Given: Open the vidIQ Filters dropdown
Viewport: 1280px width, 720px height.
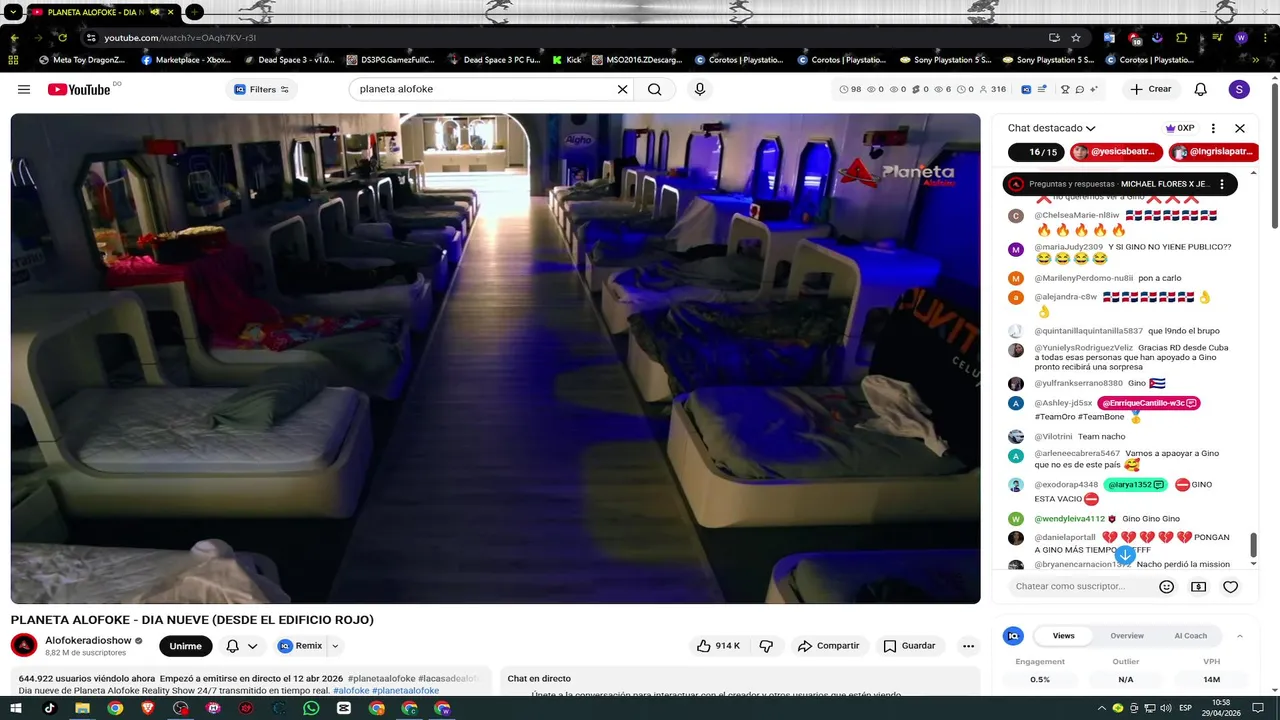Looking at the screenshot, I should click(261, 89).
